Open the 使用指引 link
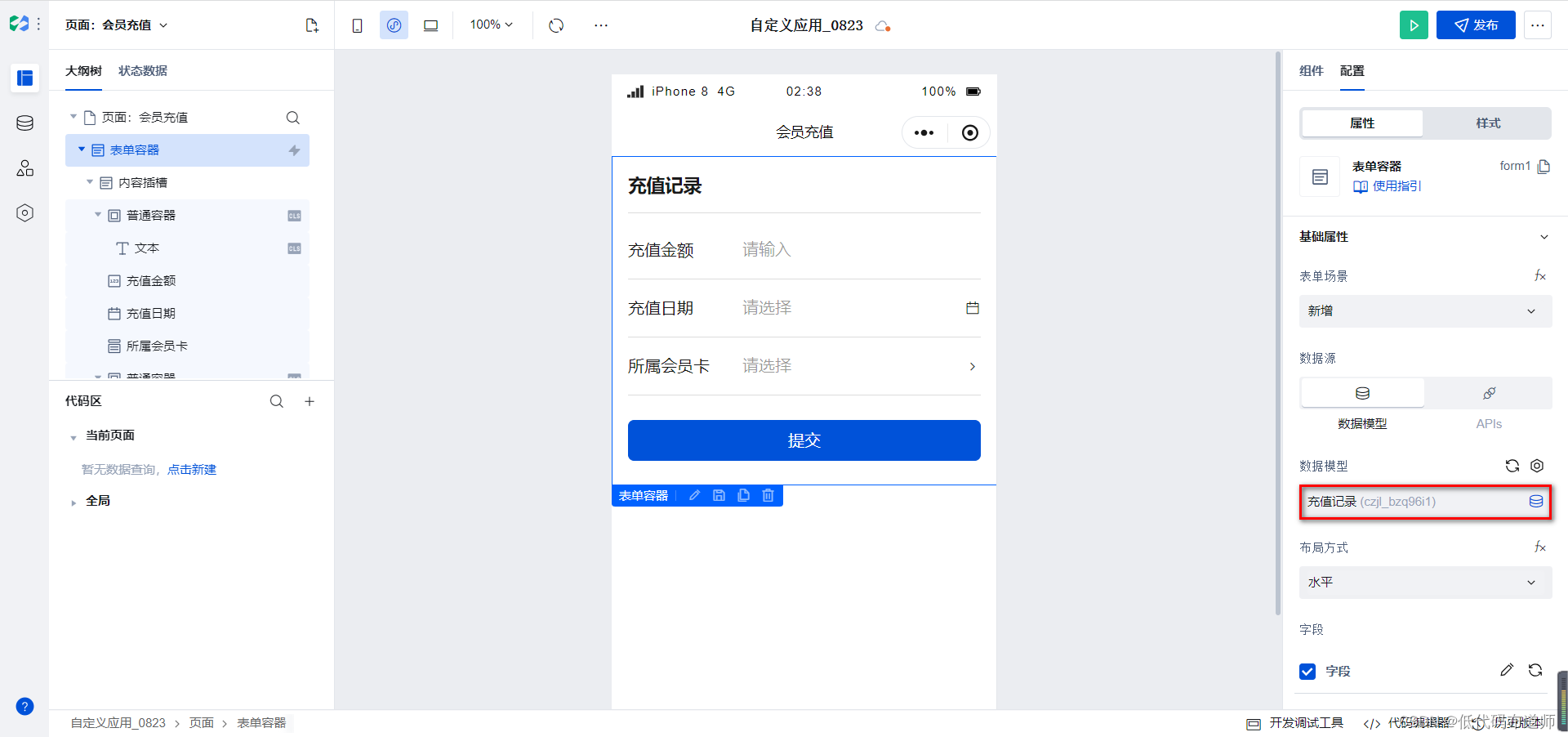 1388,186
